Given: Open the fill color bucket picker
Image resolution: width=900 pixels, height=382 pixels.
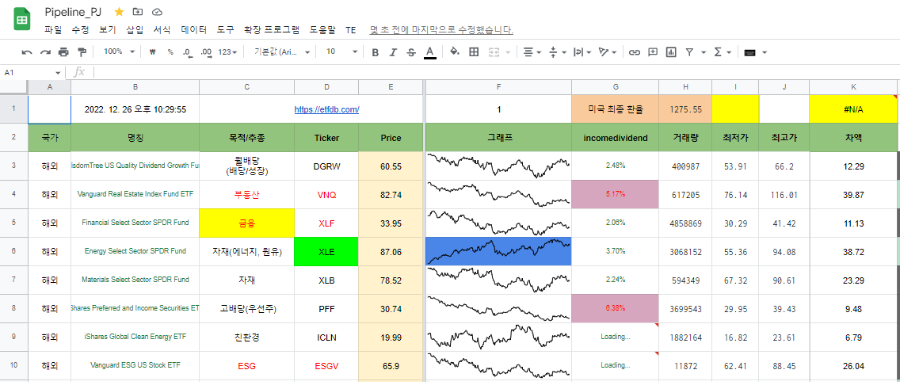Looking at the screenshot, I should 455,52.
